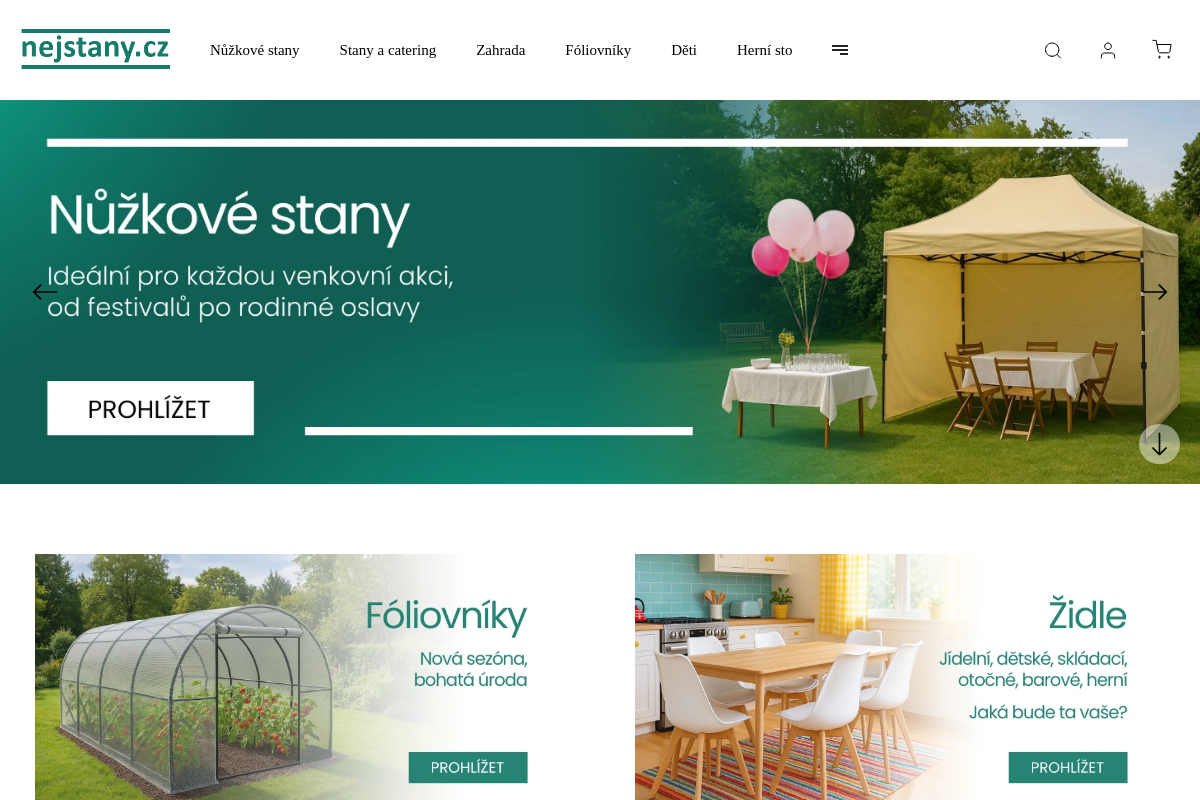
Task: Advance carousel with the right arrow
Action: (x=1154, y=292)
